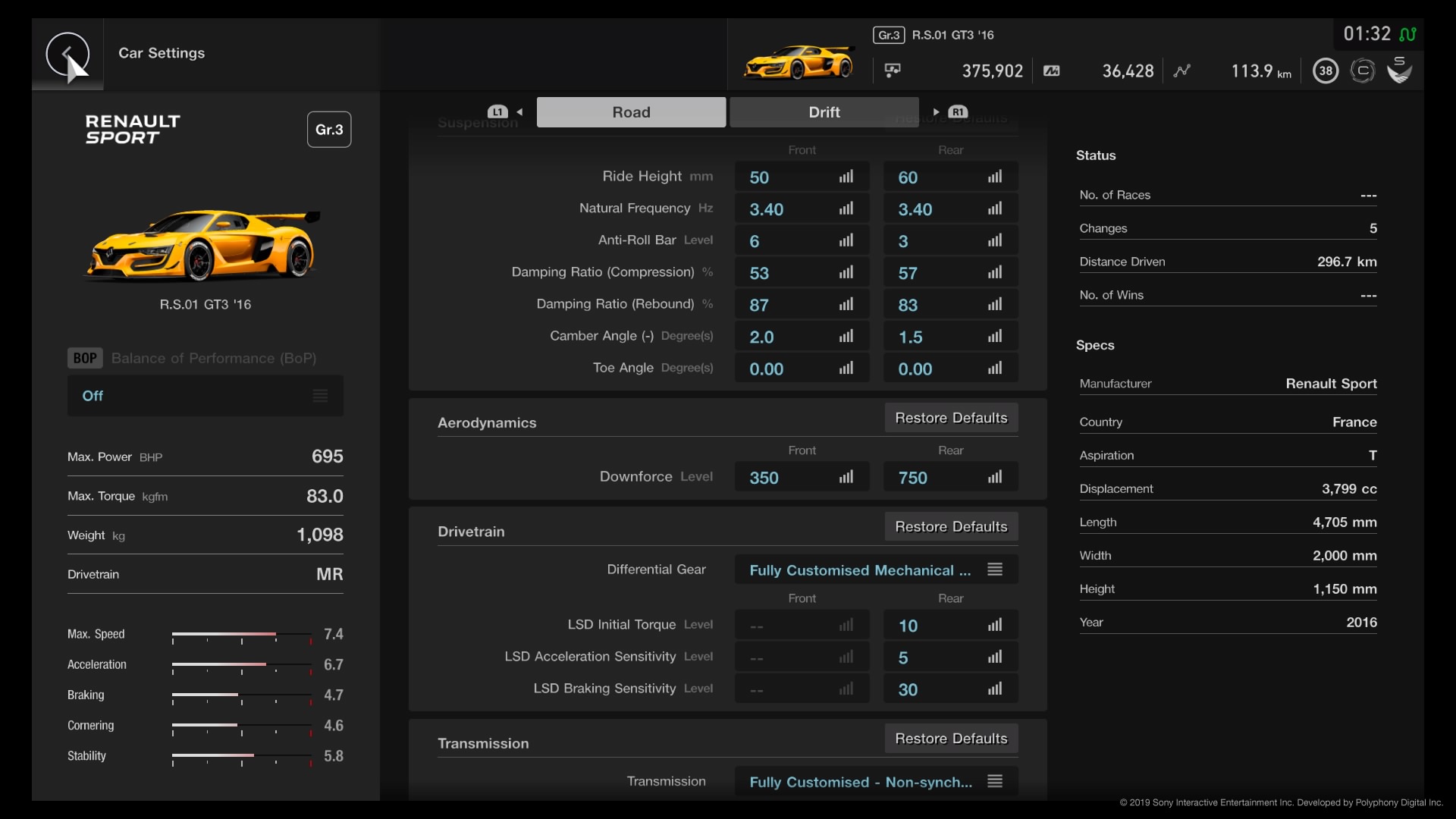Click bars icon for front Natural Frequency
1456x819 pixels.
coord(846,209)
